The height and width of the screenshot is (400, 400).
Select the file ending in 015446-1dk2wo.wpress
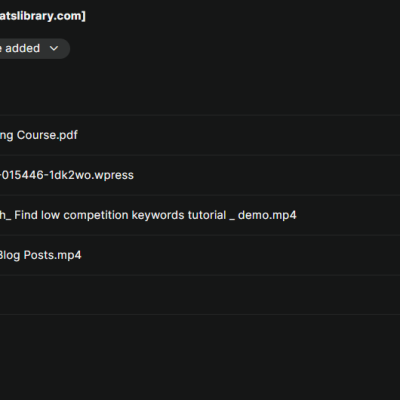click(67, 175)
